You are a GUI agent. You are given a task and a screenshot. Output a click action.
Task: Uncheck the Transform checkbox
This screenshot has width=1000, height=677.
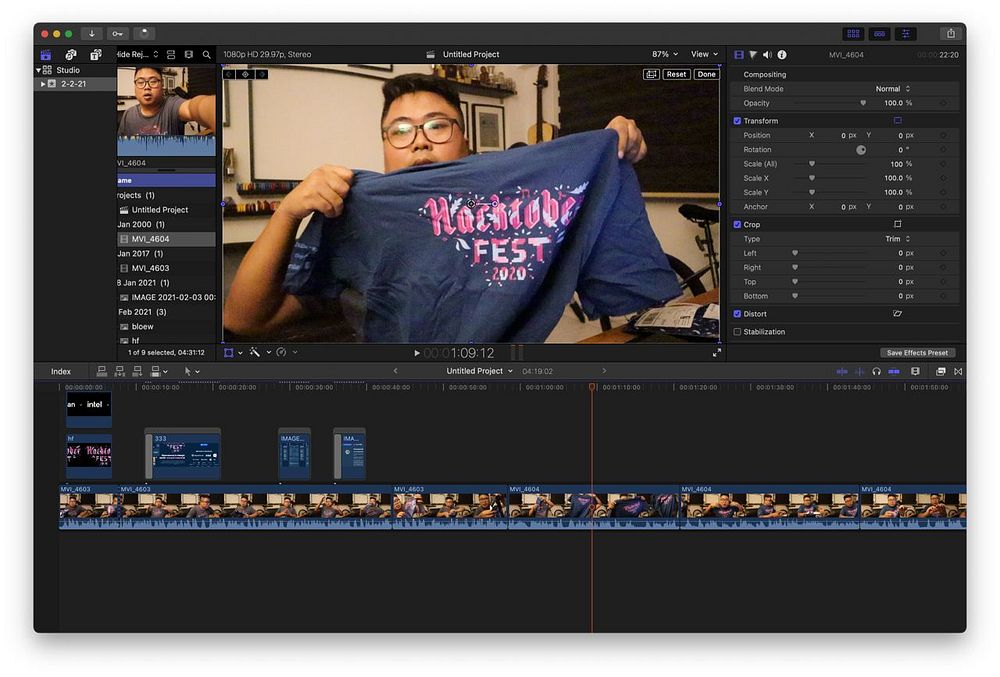tap(738, 121)
